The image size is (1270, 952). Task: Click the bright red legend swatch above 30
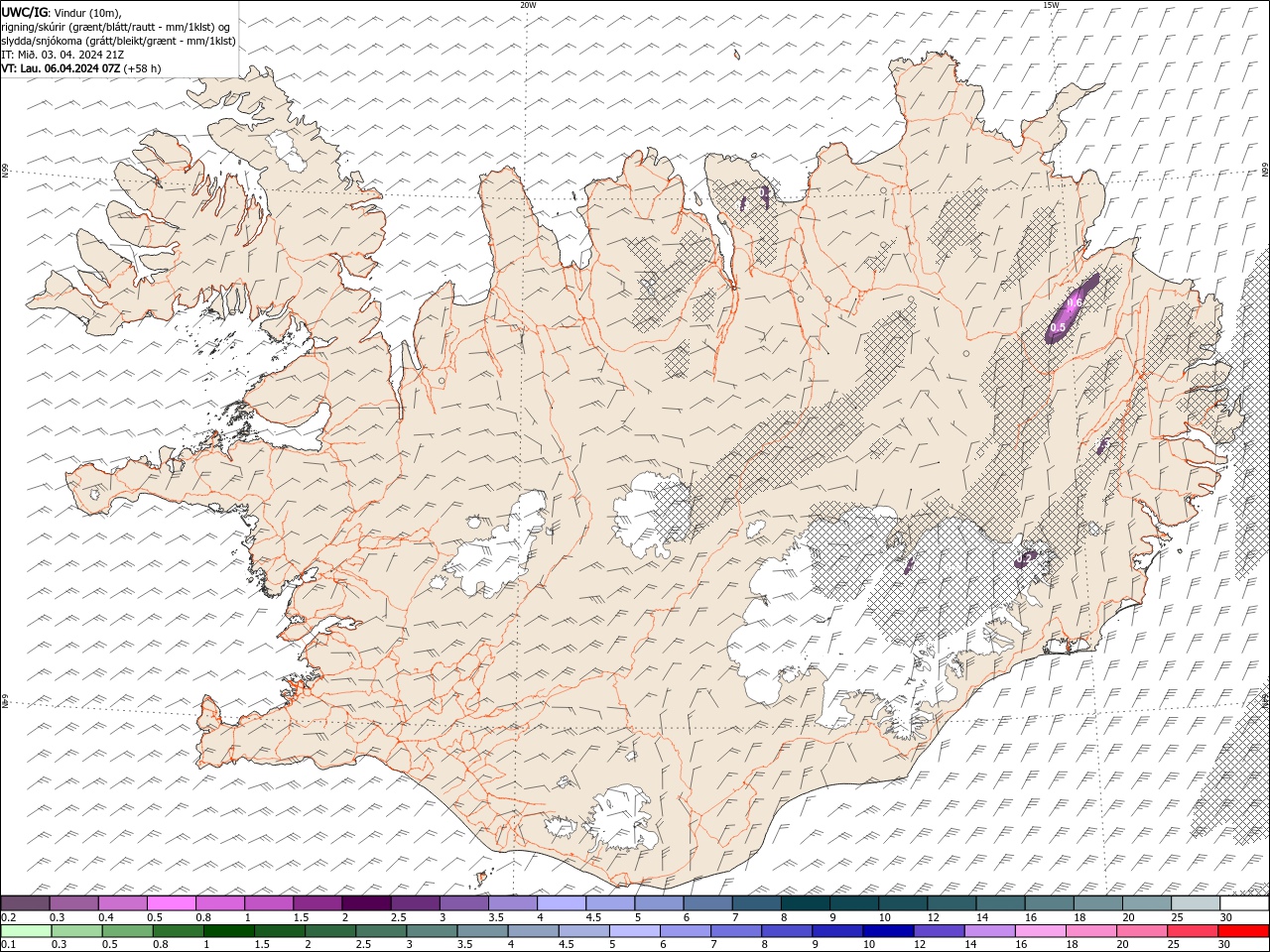1242,931
